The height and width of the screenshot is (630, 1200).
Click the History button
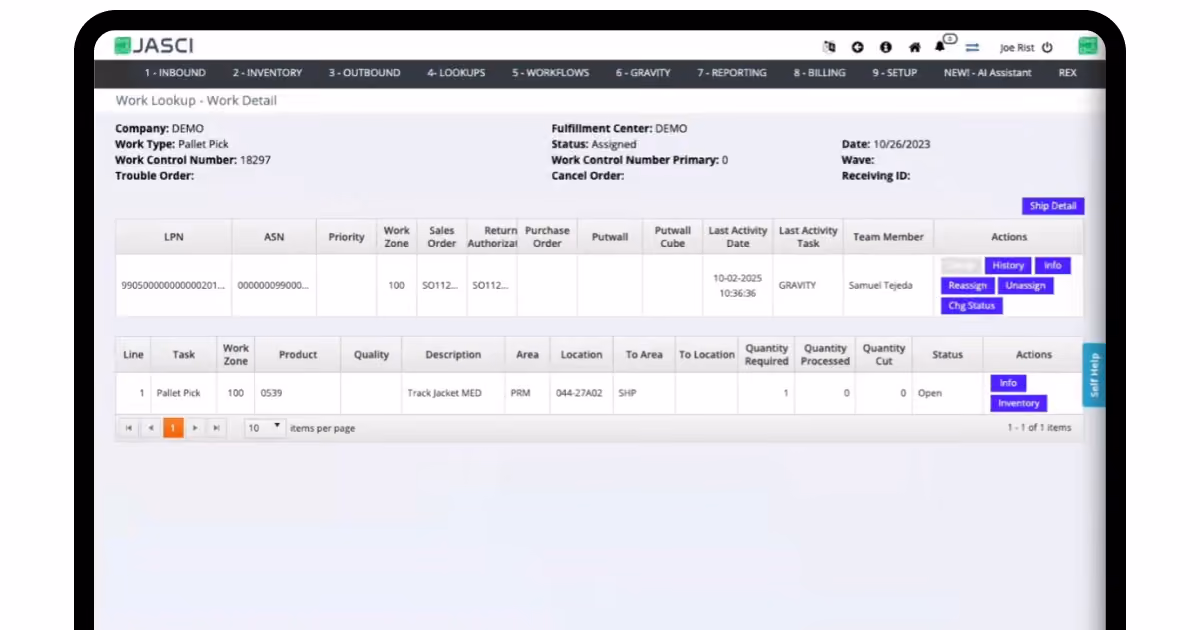1008,265
